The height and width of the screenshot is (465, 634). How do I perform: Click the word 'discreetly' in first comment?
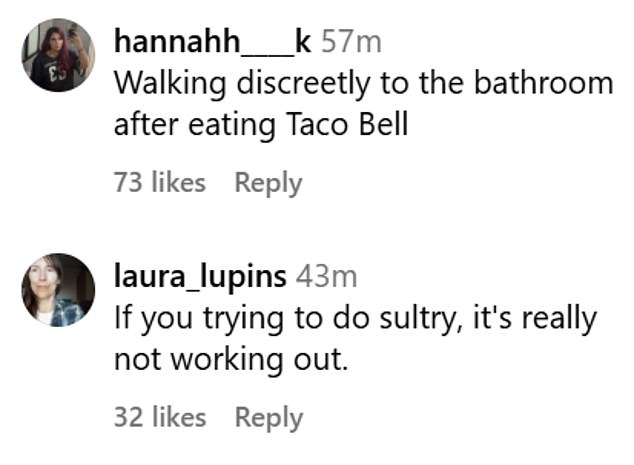click(x=303, y=84)
